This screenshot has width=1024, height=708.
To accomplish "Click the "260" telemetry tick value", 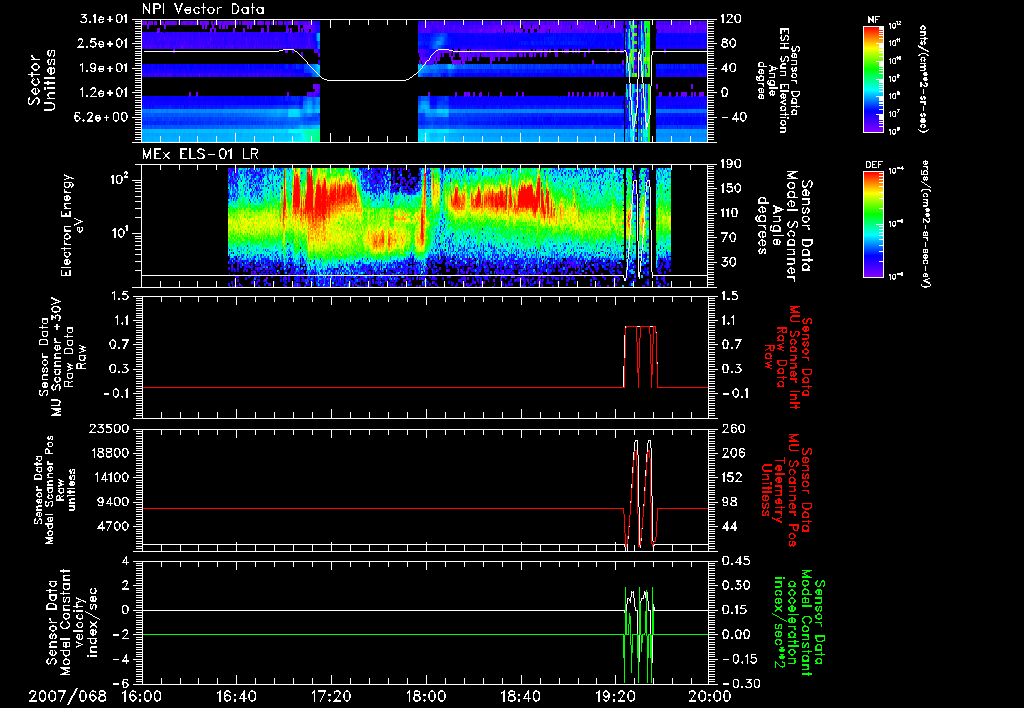I will coord(731,428).
